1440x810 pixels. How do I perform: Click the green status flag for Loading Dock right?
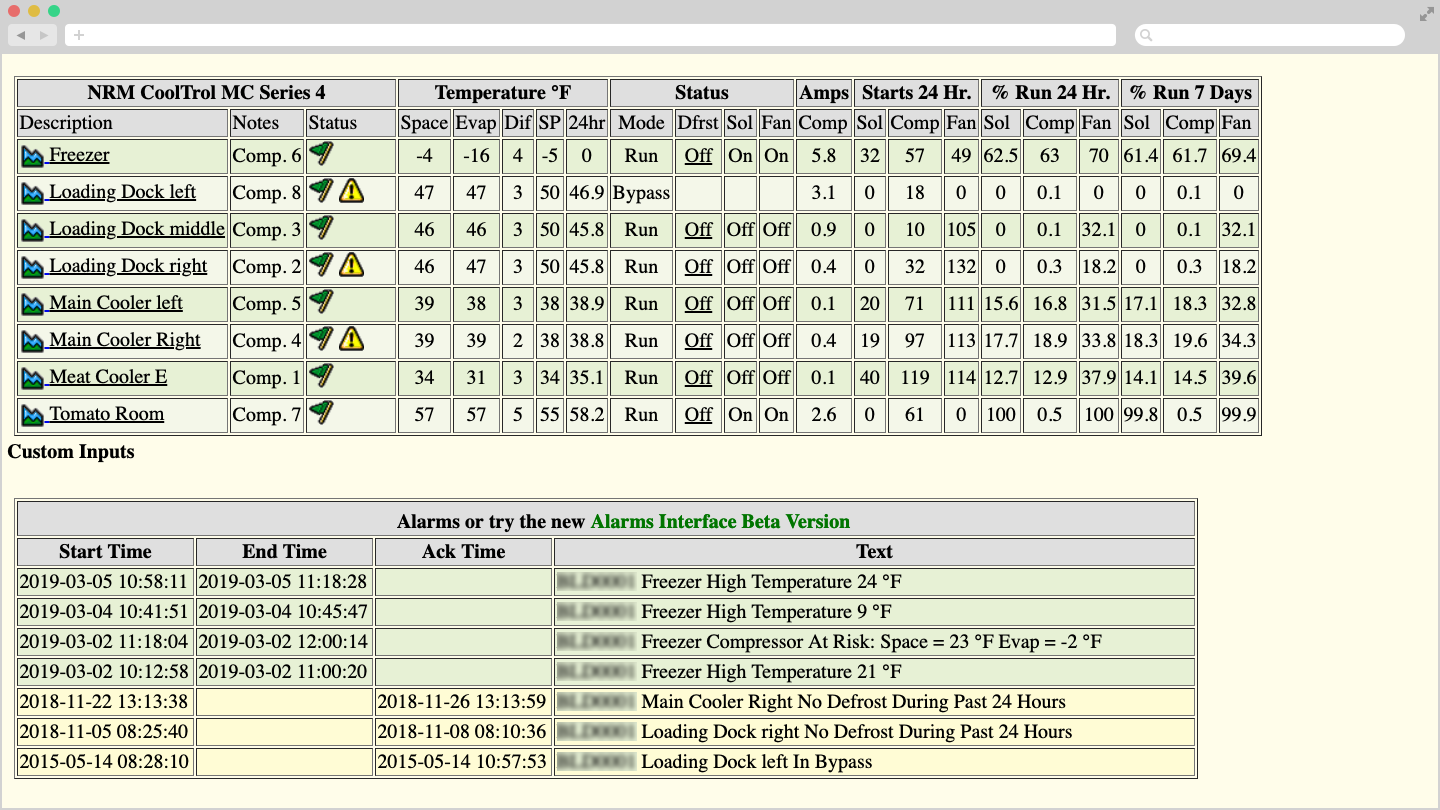point(321,264)
